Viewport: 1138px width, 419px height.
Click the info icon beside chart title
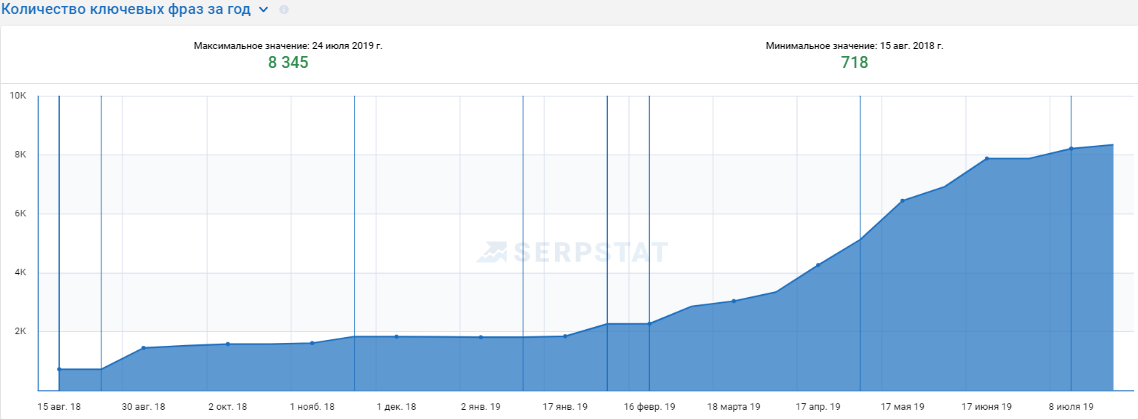pyautogui.click(x=284, y=9)
